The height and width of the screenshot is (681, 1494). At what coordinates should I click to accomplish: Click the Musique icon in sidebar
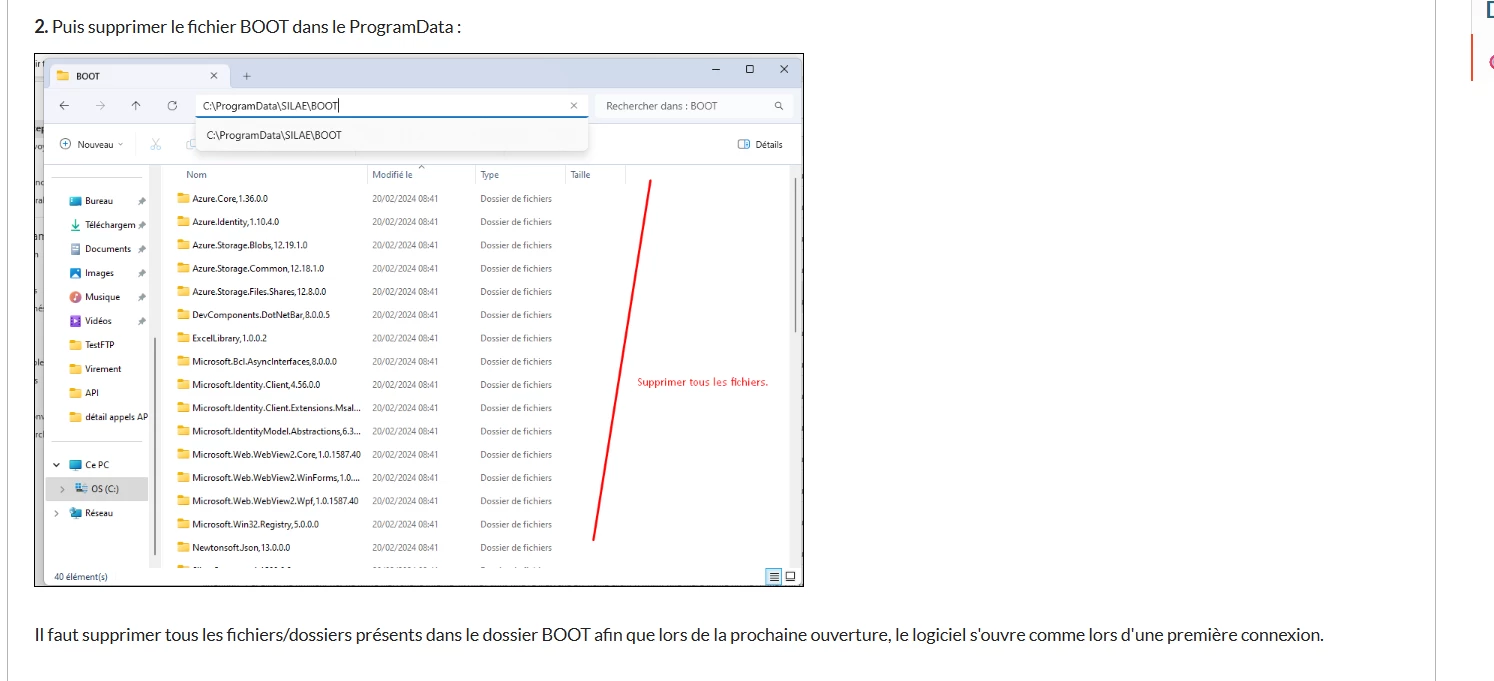click(x=75, y=297)
